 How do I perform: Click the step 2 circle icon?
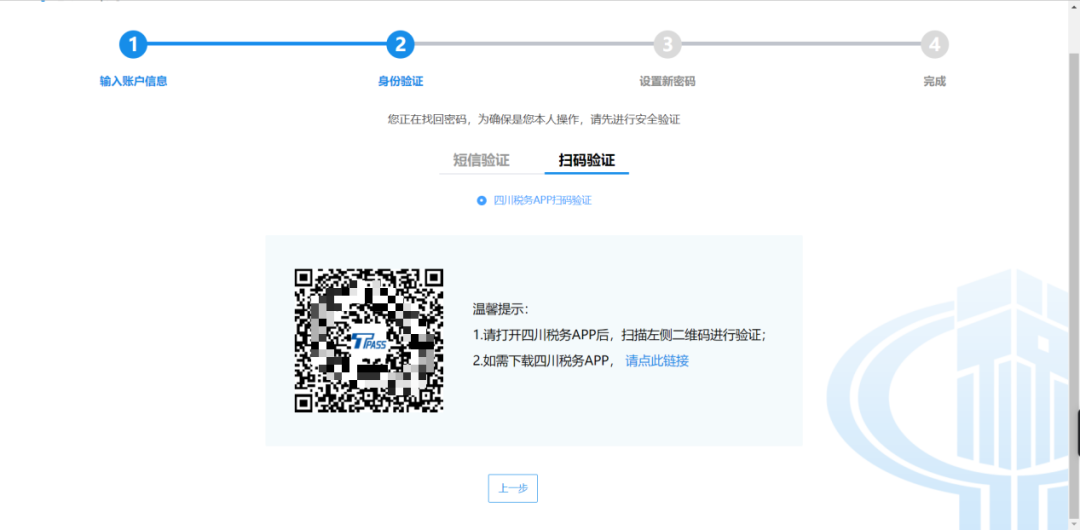[400, 45]
